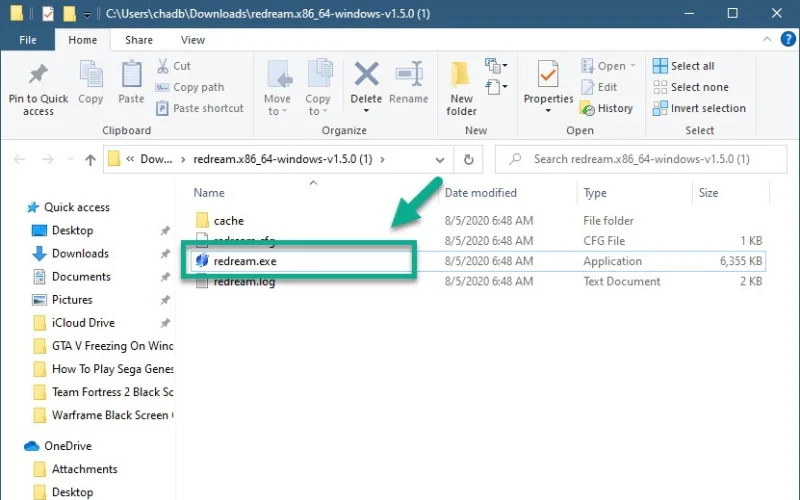Open Warframe Black Screen folder
The height and width of the screenshot is (500, 800).
[x=112, y=415]
